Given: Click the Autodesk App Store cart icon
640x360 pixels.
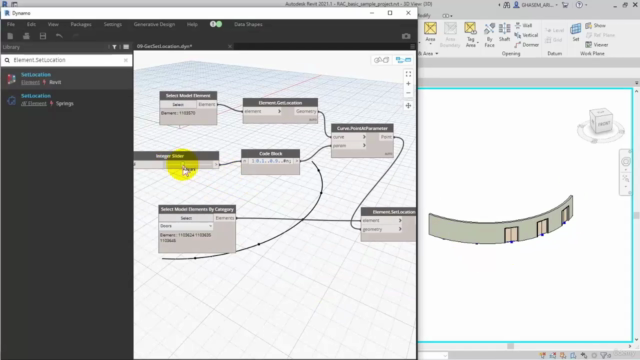Looking at the screenshot, I should [565, 5].
